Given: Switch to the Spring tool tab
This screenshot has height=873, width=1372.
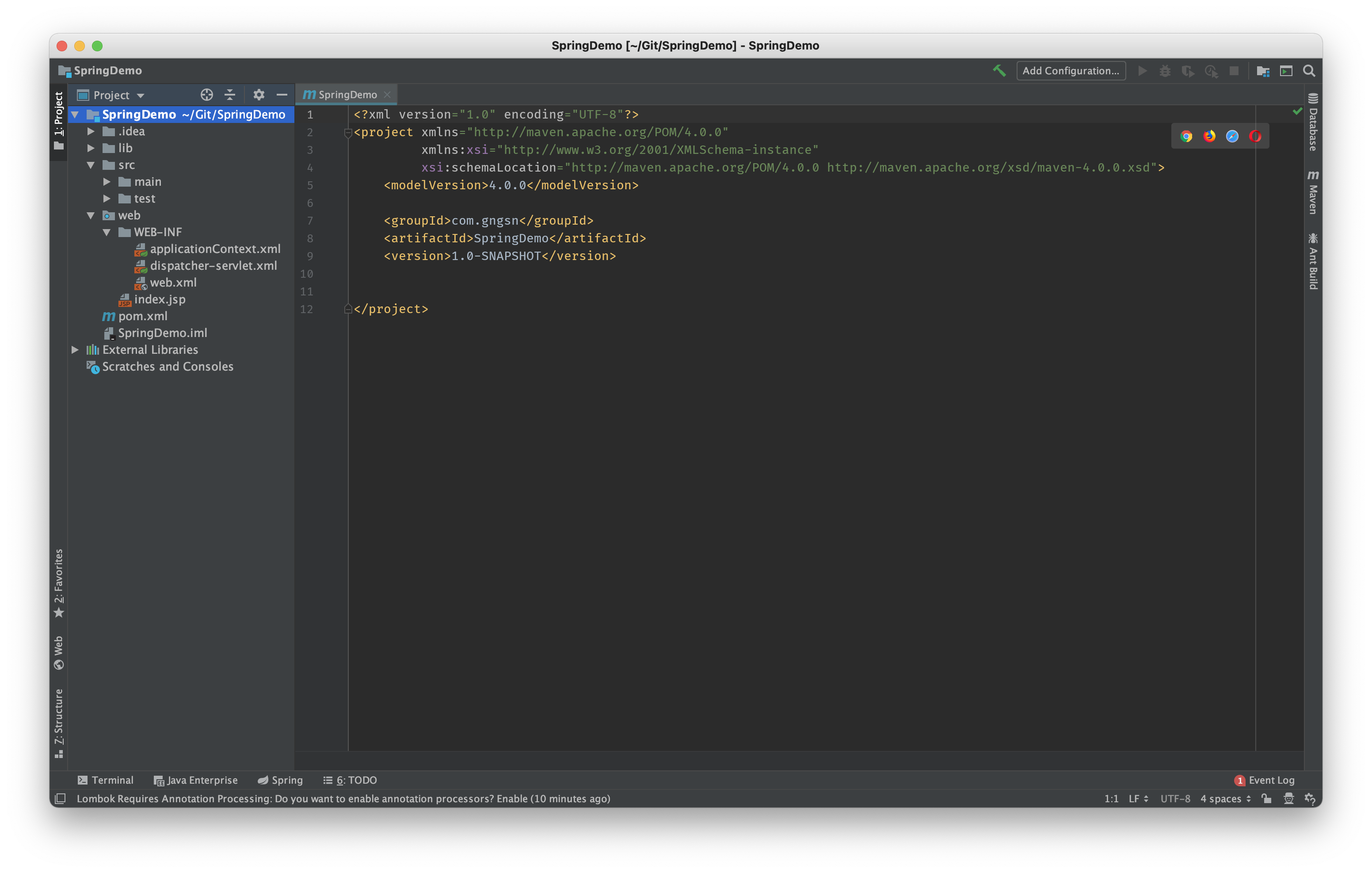Looking at the screenshot, I should tap(280, 780).
